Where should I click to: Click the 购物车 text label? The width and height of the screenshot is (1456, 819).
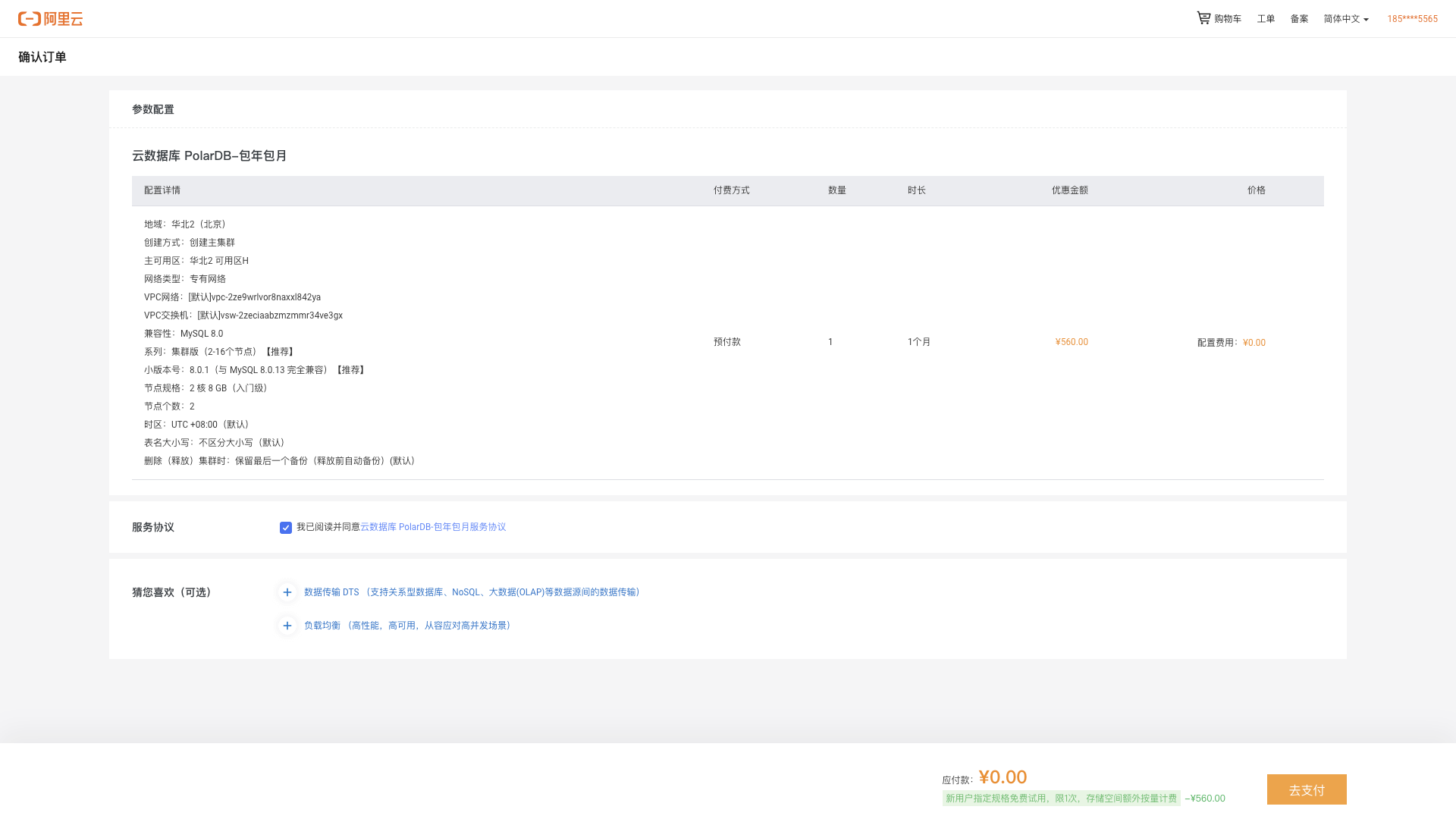(1227, 19)
